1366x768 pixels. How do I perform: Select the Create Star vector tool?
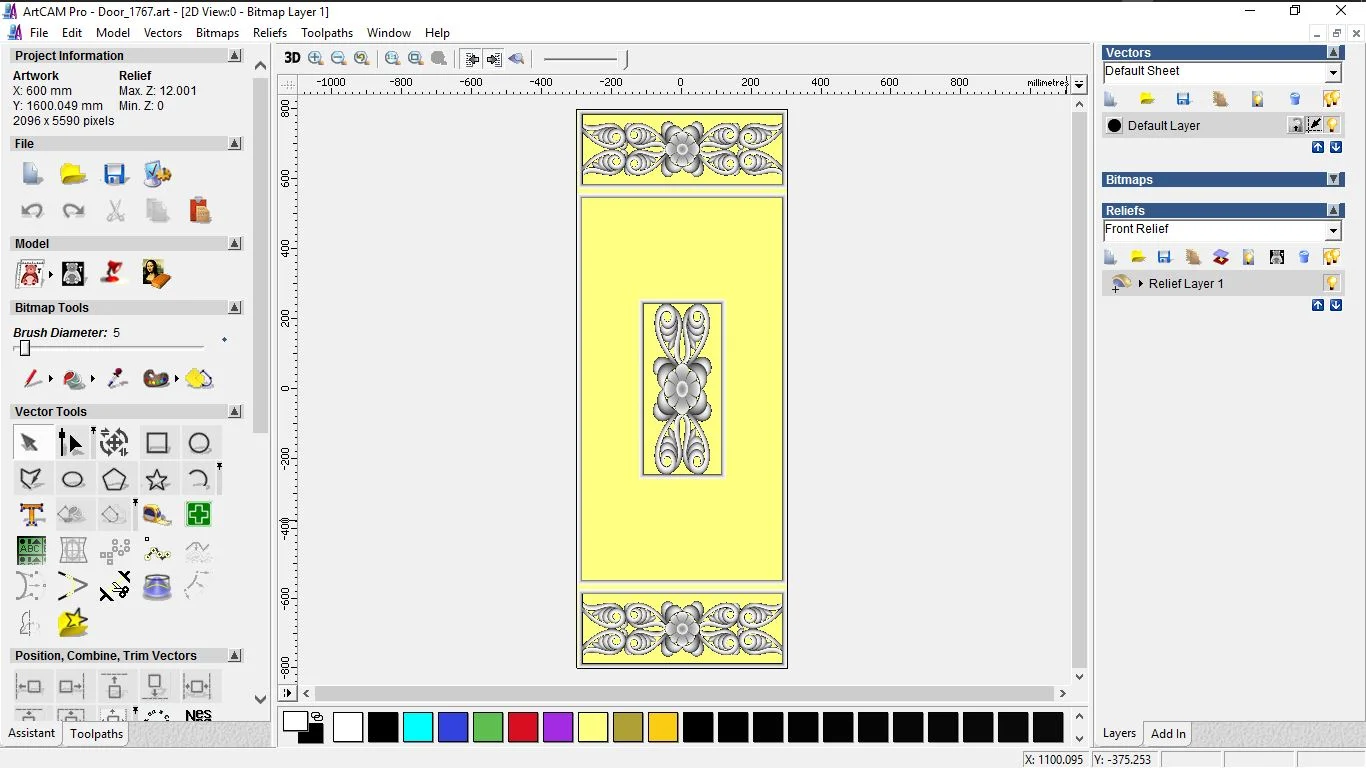click(x=157, y=480)
